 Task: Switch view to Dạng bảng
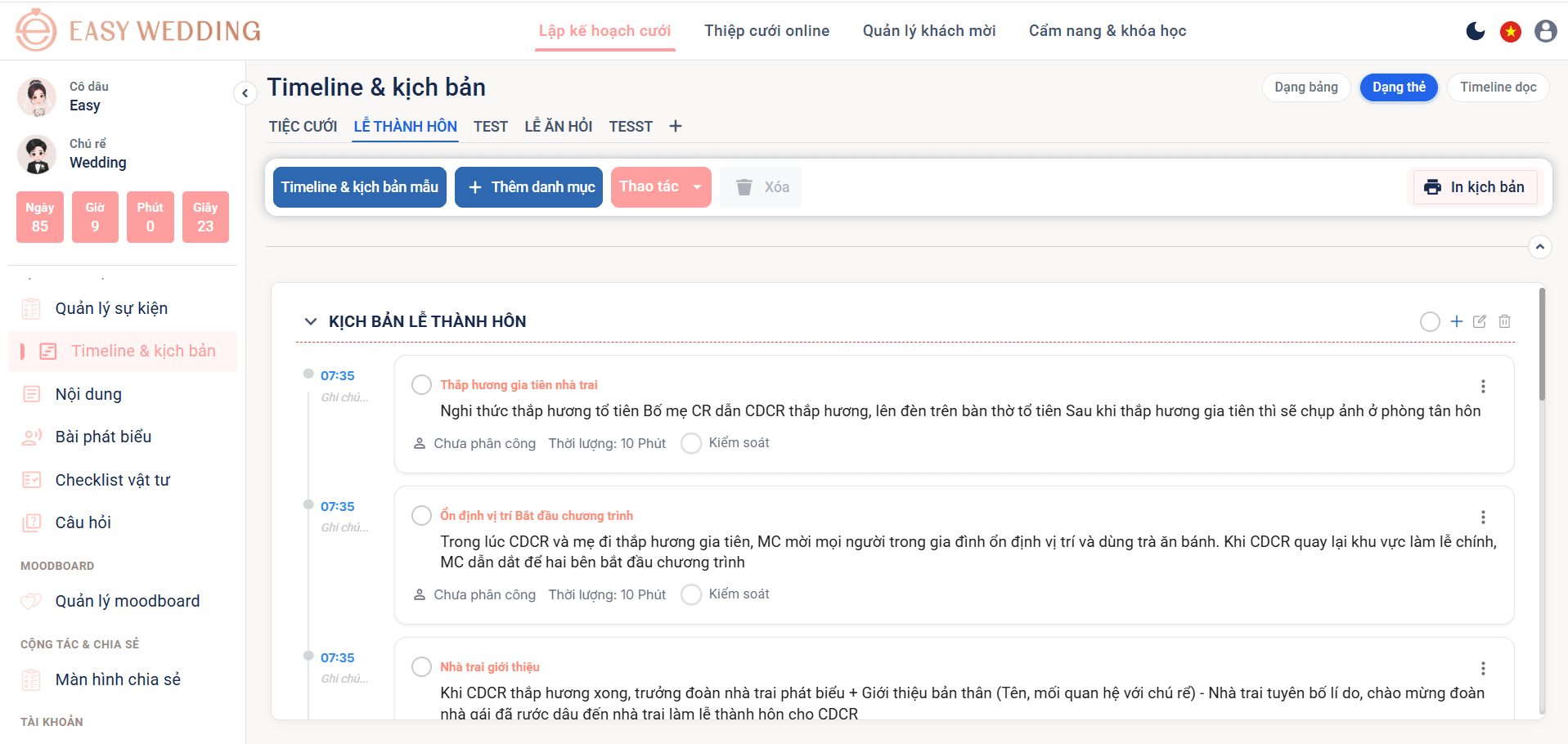1306,87
